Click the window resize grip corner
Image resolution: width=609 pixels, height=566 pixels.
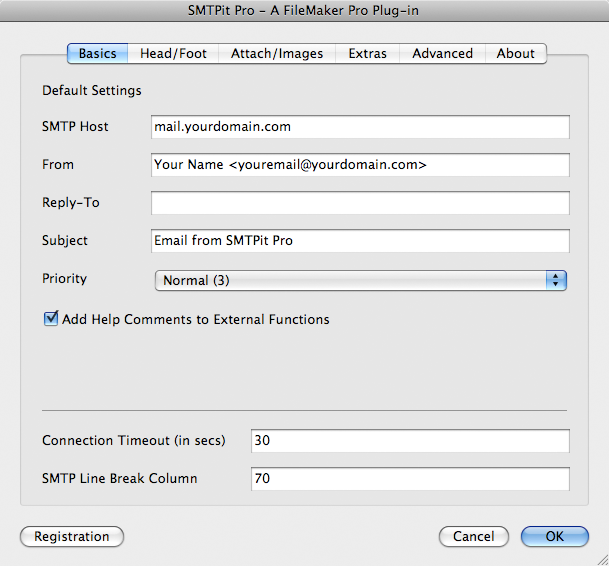click(602, 560)
